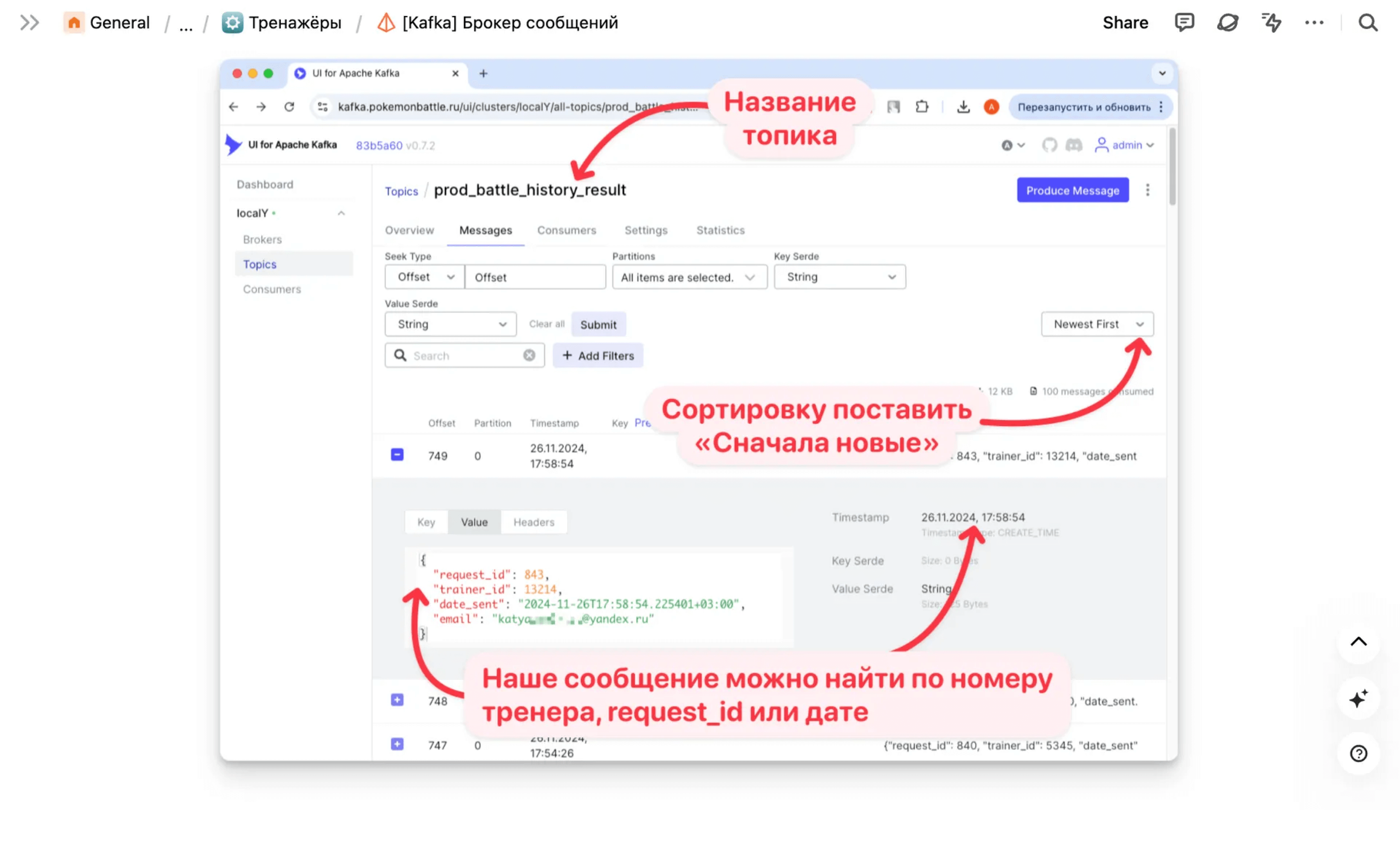The width and height of the screenshot is (1400, 846).
Task: Open the page search magnifier icon
Action: [1368, 23]
